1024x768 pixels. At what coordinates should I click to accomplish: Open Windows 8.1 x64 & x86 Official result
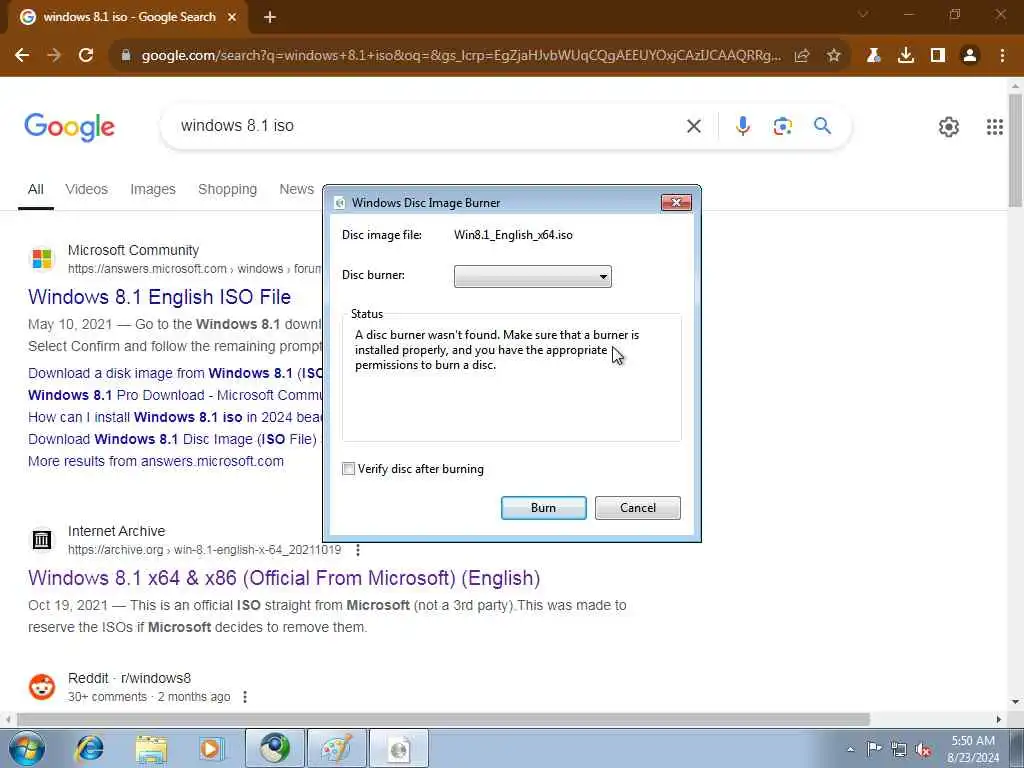pos(284,578)
